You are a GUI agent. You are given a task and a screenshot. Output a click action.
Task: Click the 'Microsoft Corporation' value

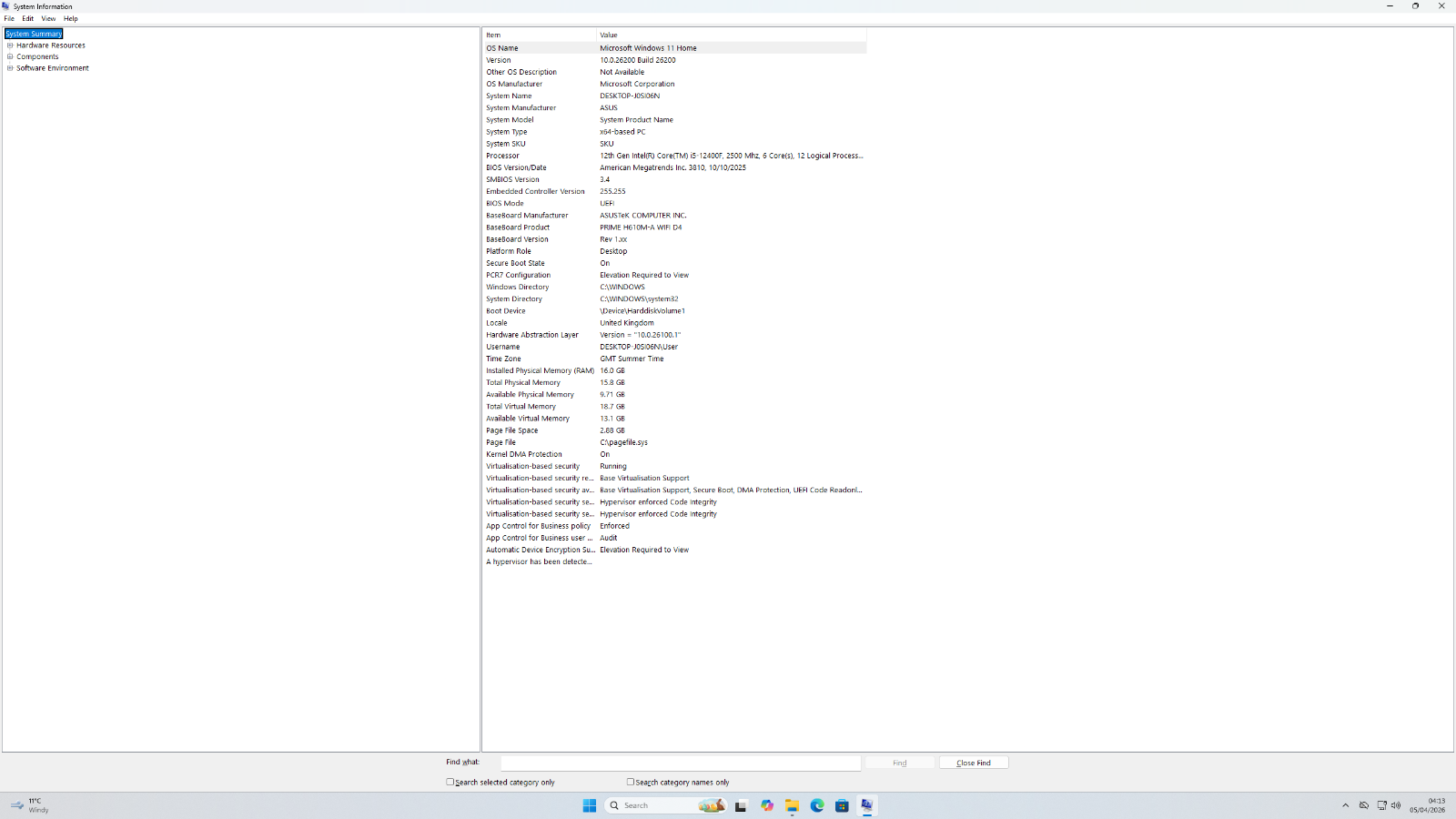[x=637, y=84]
